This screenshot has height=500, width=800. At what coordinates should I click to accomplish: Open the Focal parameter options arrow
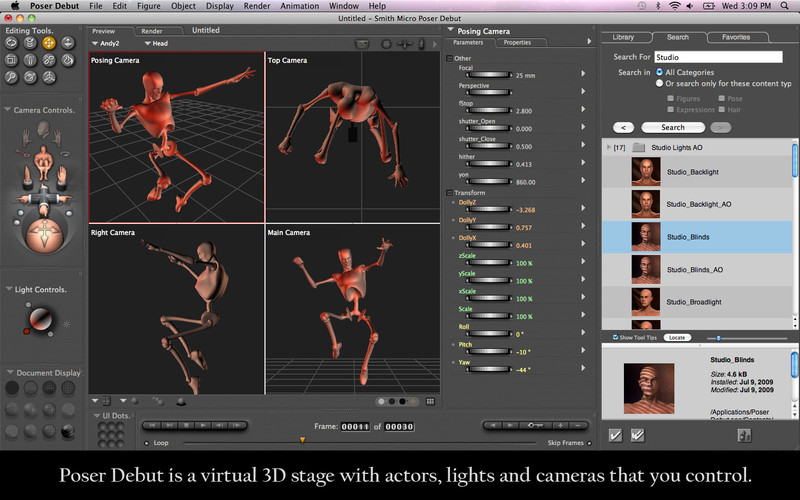click(583, 73)
